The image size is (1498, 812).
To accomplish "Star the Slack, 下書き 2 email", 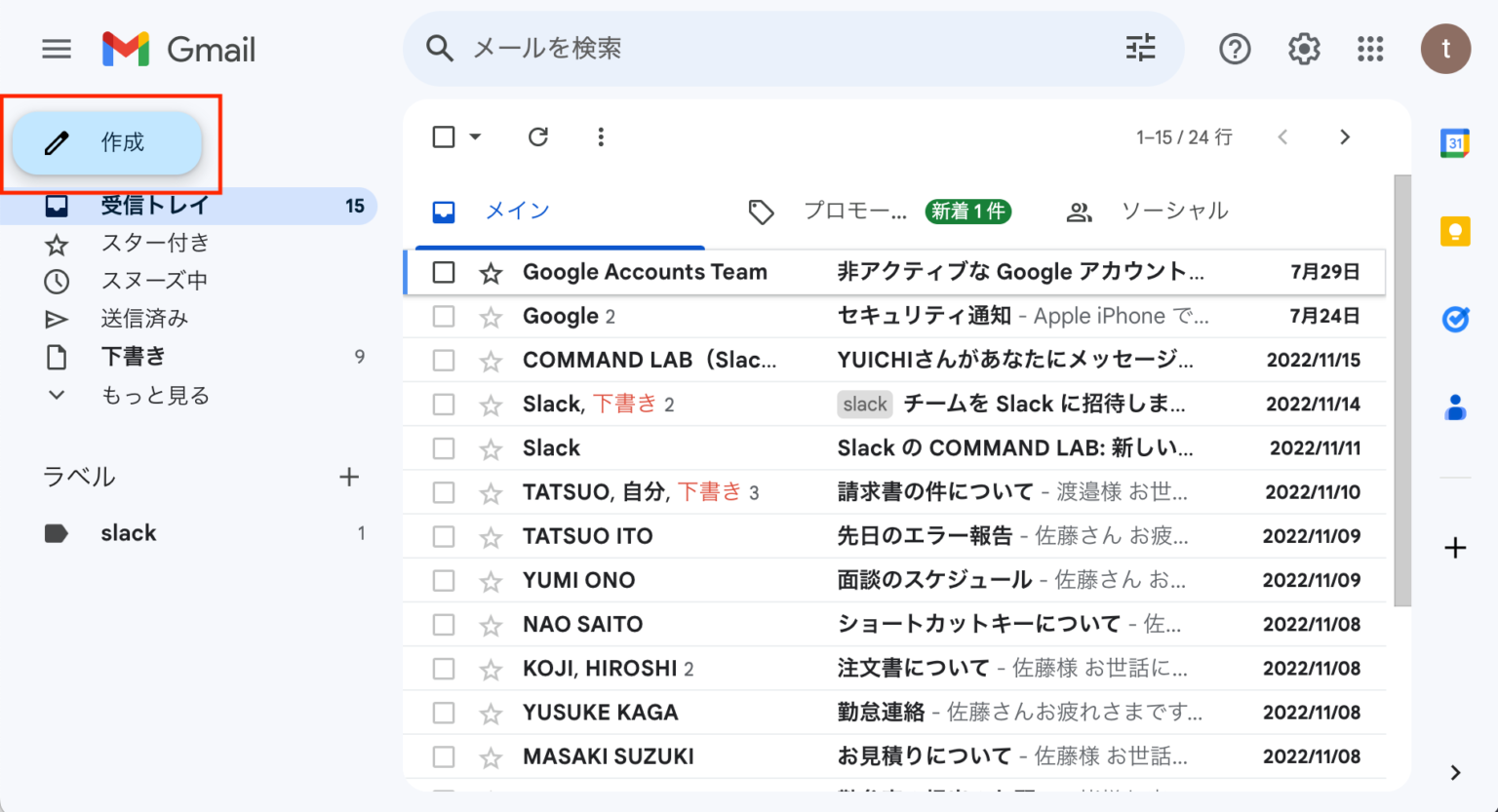I will tap(491, 405).
